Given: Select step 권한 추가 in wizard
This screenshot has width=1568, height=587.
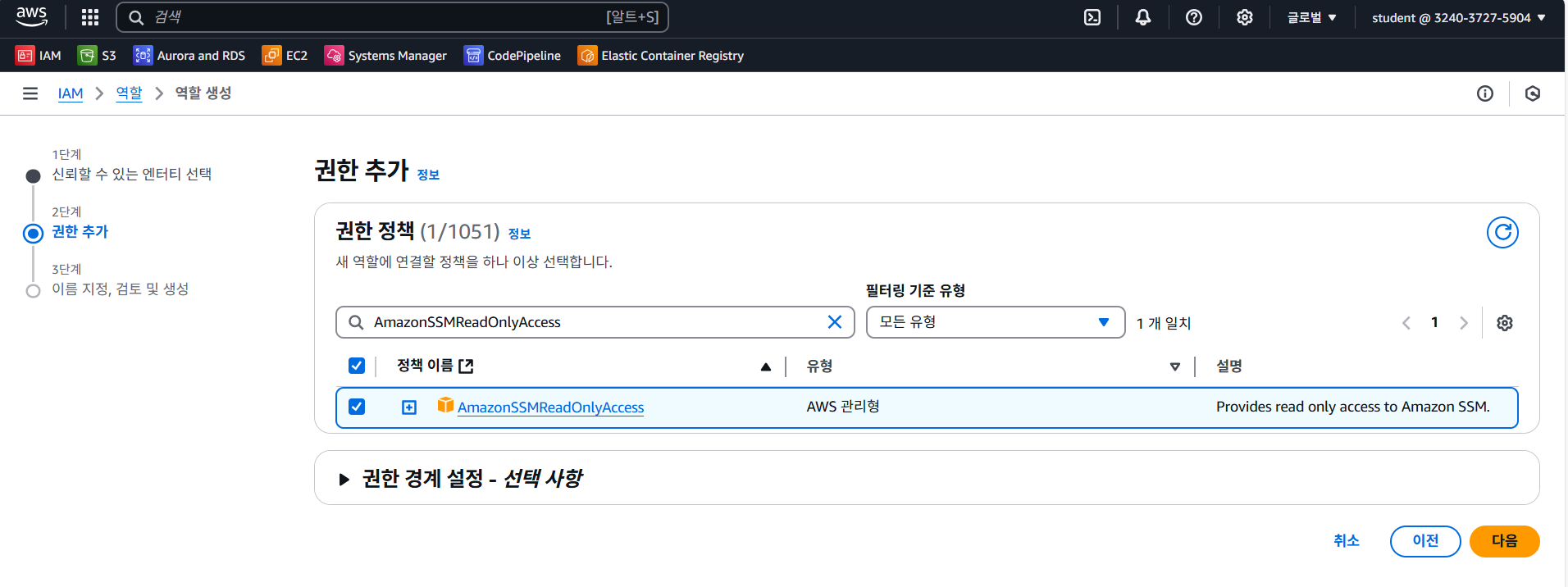Looking at the screenshot, I should coord(80,231).
